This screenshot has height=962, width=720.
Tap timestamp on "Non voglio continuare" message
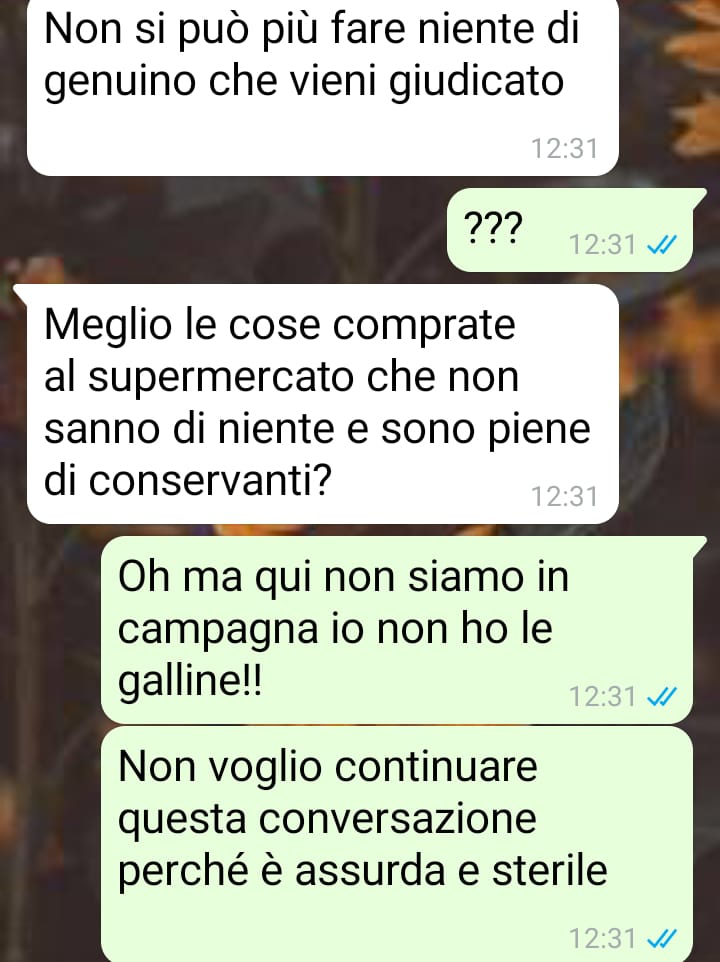(602, 938)
